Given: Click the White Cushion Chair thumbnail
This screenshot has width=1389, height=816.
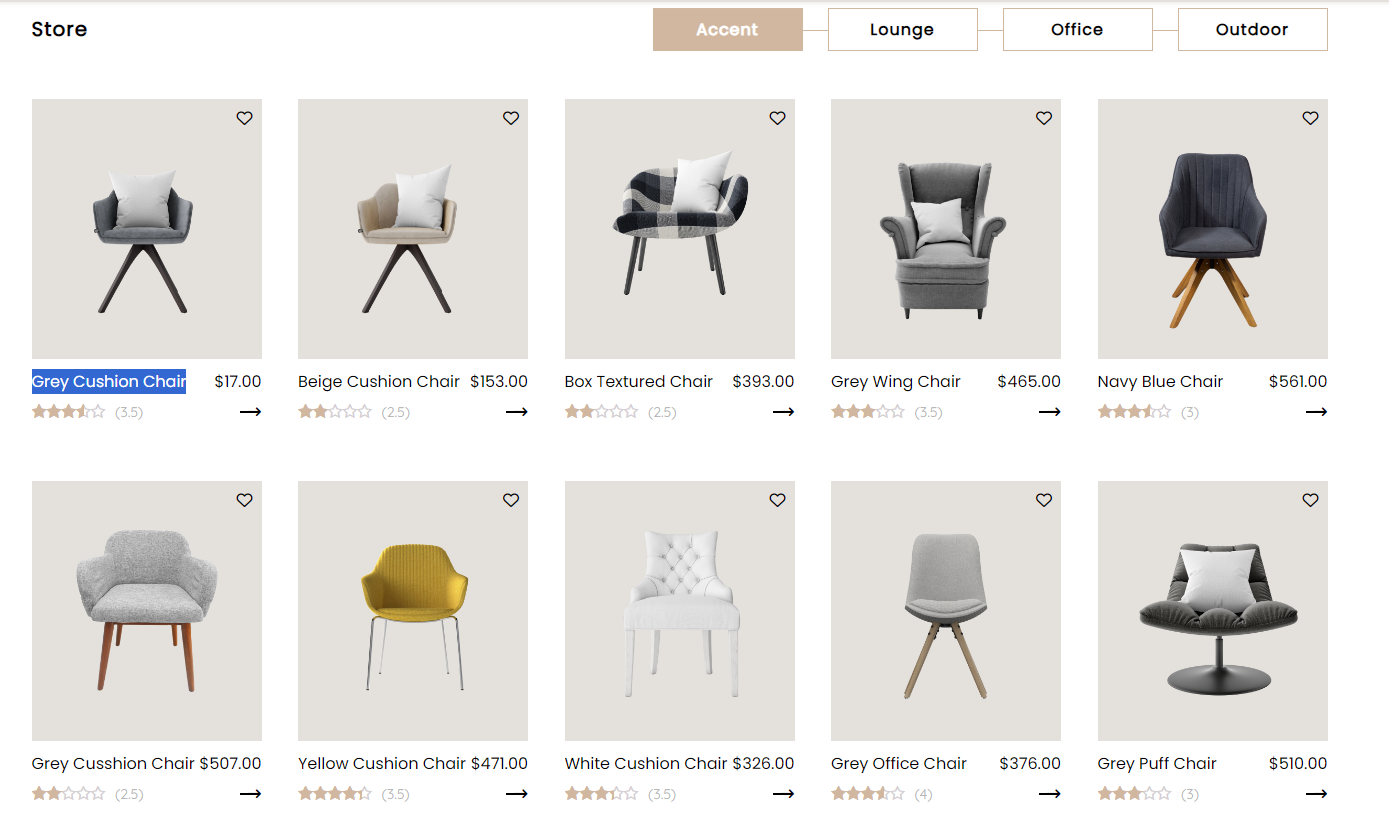Looking at the screenshot, I should click(x=679, y=611).
